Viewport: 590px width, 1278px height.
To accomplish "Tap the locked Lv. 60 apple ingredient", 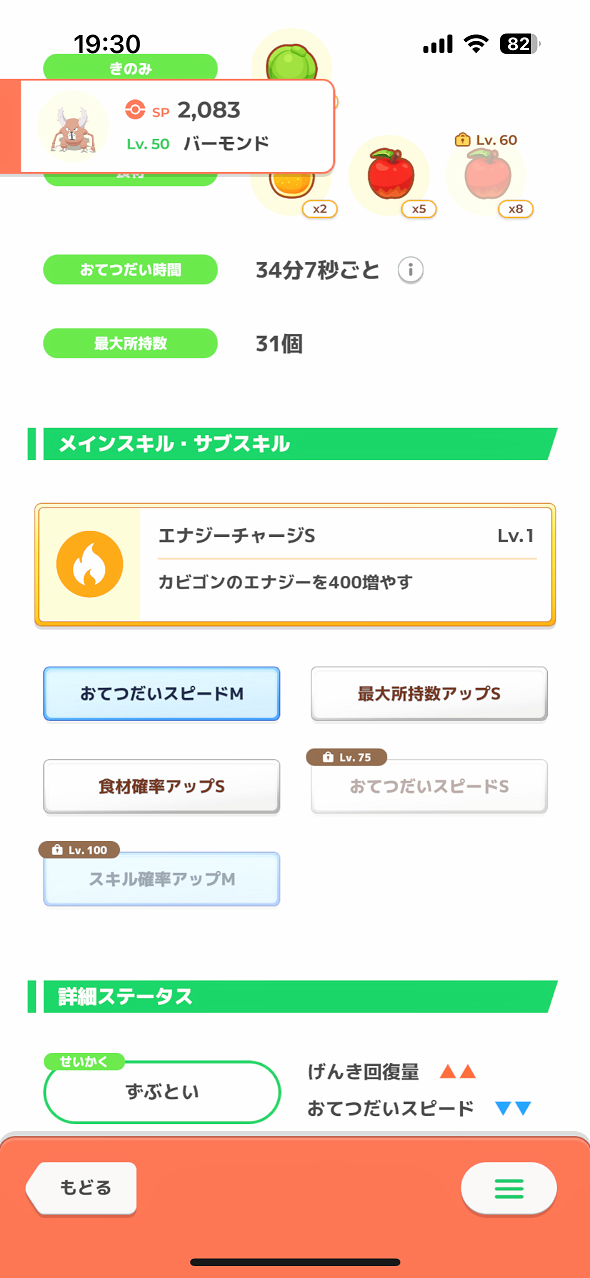I will point(485,176).
